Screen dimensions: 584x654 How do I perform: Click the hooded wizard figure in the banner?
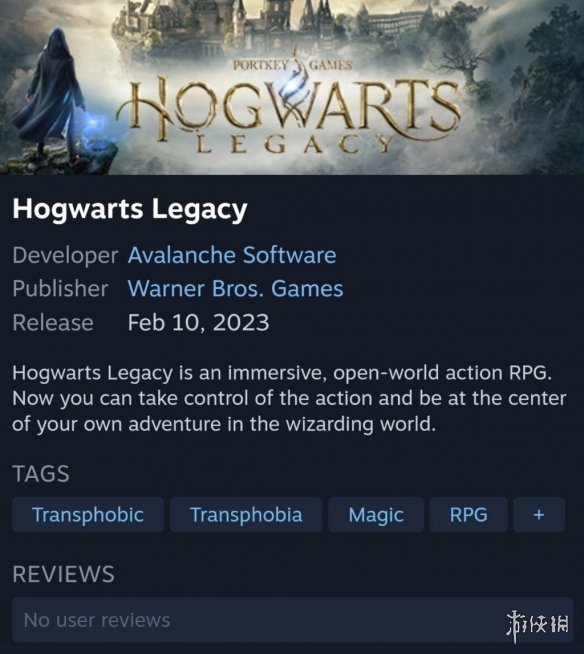[x=50, y=96]
